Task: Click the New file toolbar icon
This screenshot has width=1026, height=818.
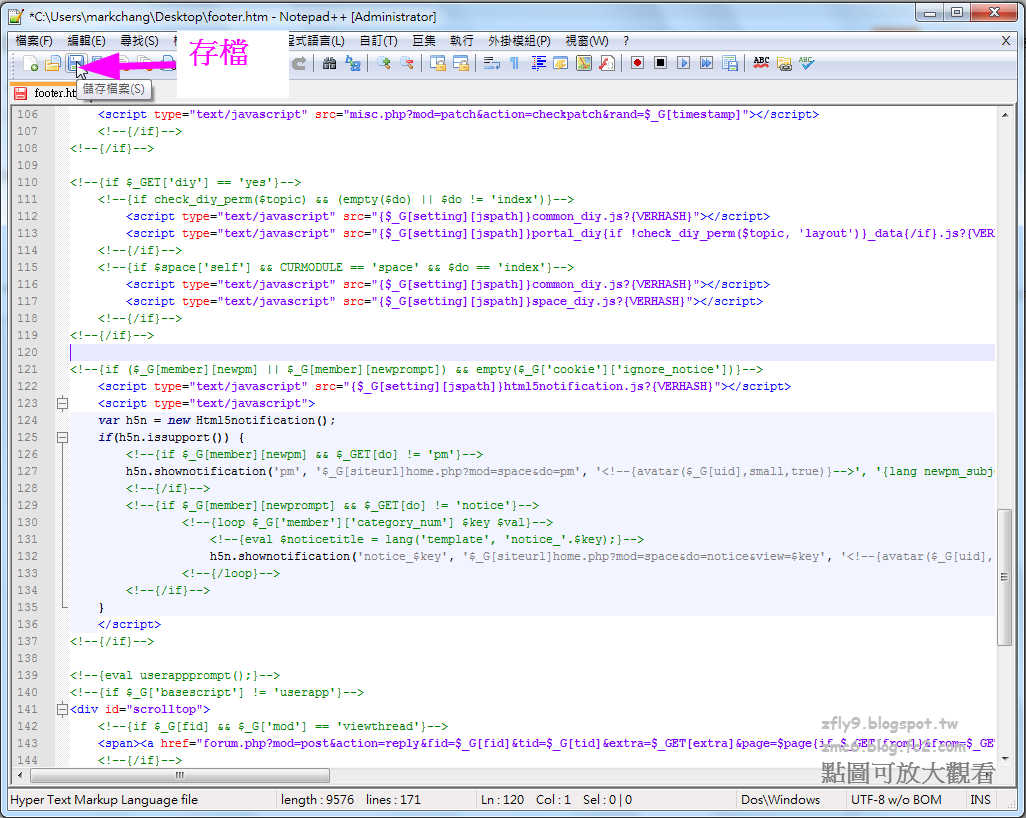Action: pos(30,63)
